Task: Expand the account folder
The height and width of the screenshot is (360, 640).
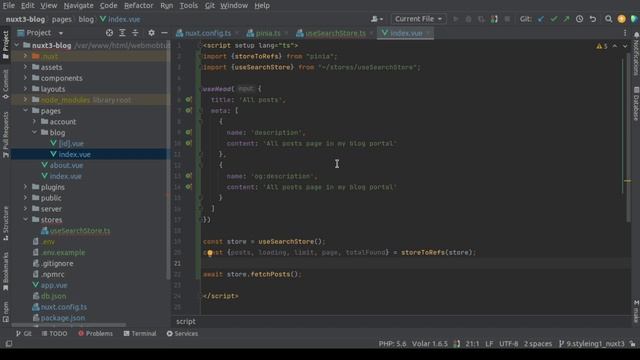Action: 35,122
